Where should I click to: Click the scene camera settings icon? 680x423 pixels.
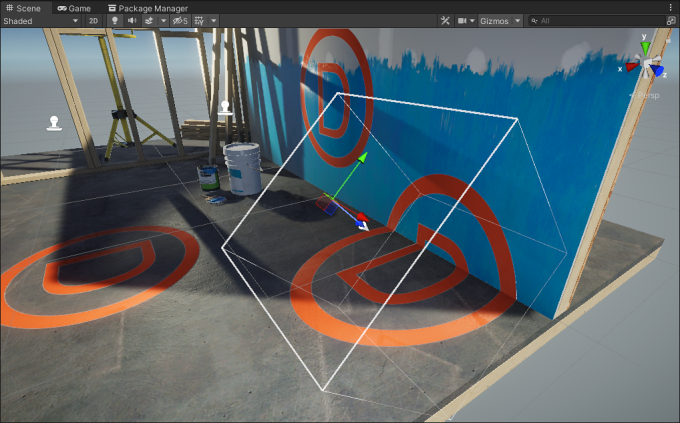(x=463, y=20)
